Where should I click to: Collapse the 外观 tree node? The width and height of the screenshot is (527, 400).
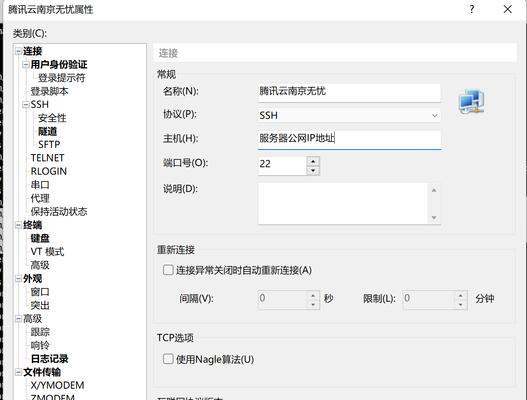tap(18, 278)
